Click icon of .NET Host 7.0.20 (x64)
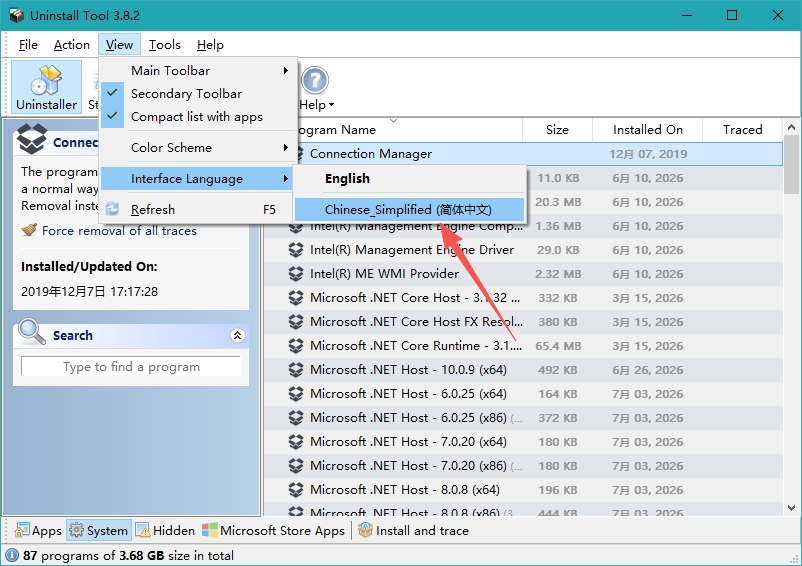 pyautogui.click(x=296, y=442)
